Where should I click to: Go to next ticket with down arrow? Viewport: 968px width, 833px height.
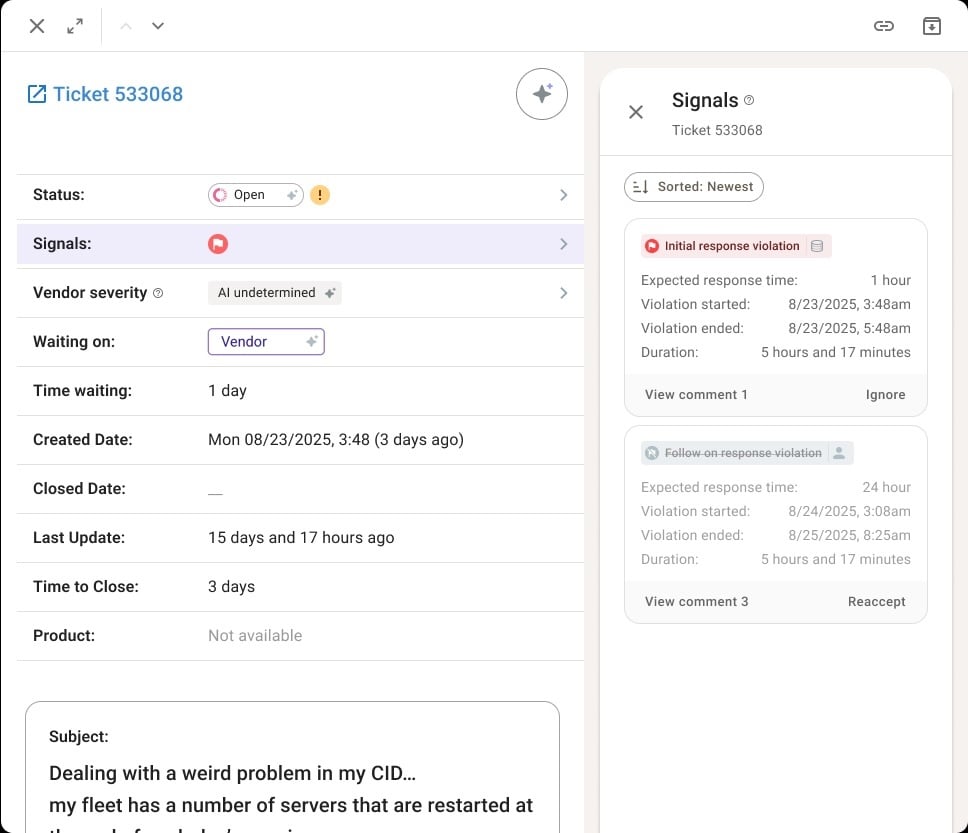[158, 26]
